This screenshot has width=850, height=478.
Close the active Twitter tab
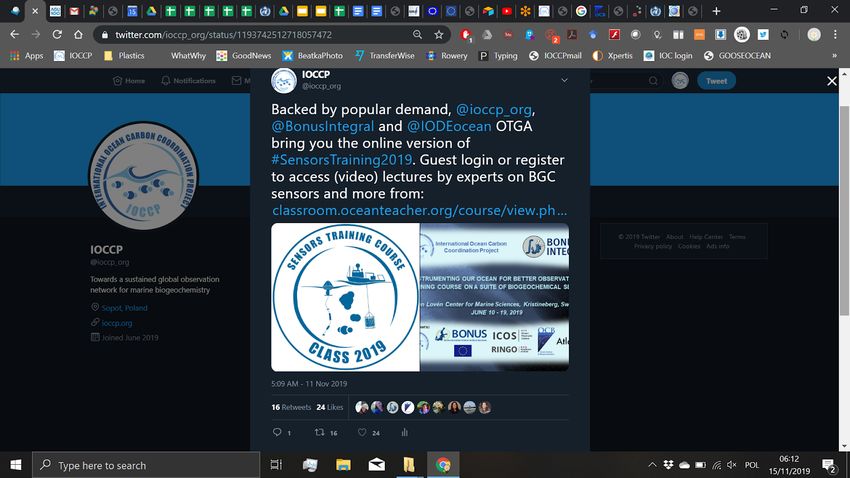tap(35, 11)
